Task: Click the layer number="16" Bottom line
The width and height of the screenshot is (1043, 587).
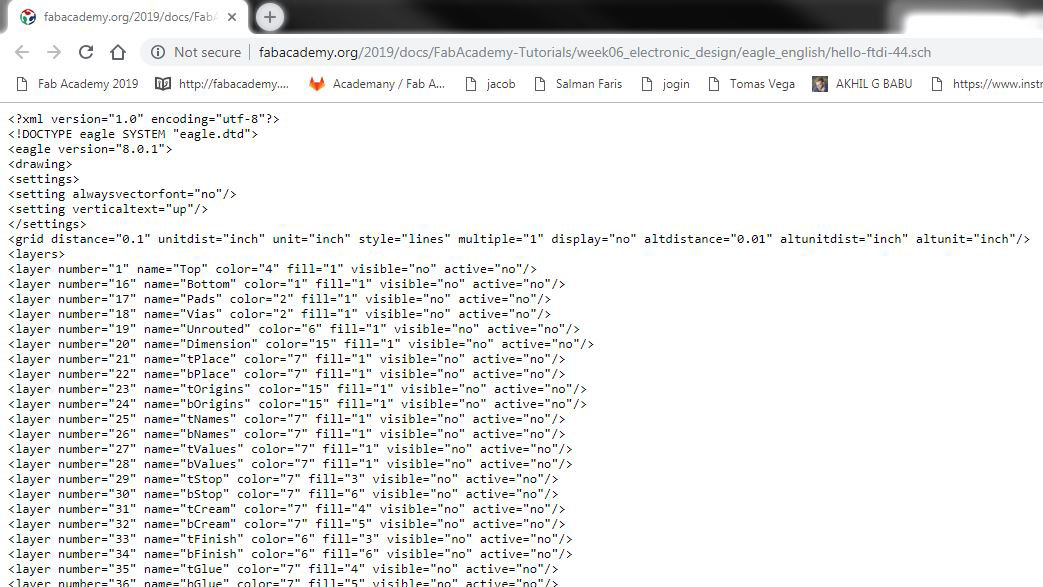Action: [287, 284]
